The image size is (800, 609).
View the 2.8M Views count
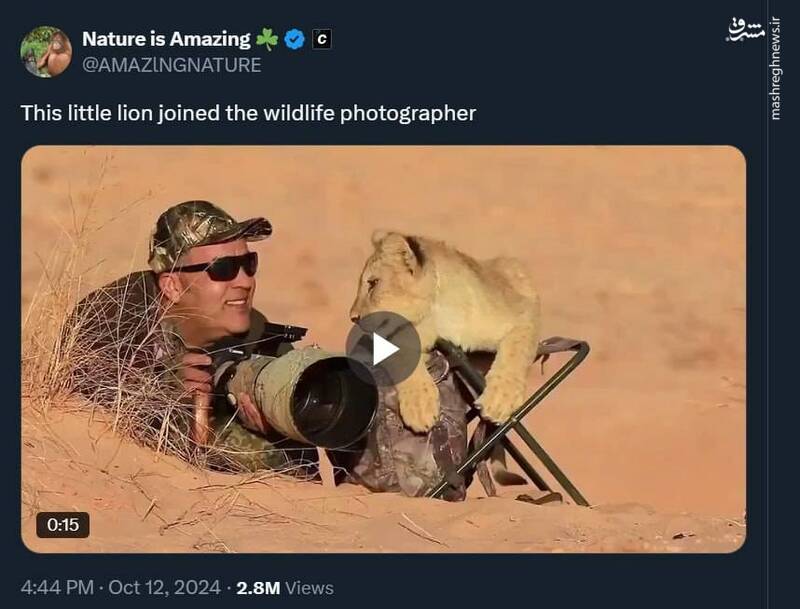pos(285,588)
